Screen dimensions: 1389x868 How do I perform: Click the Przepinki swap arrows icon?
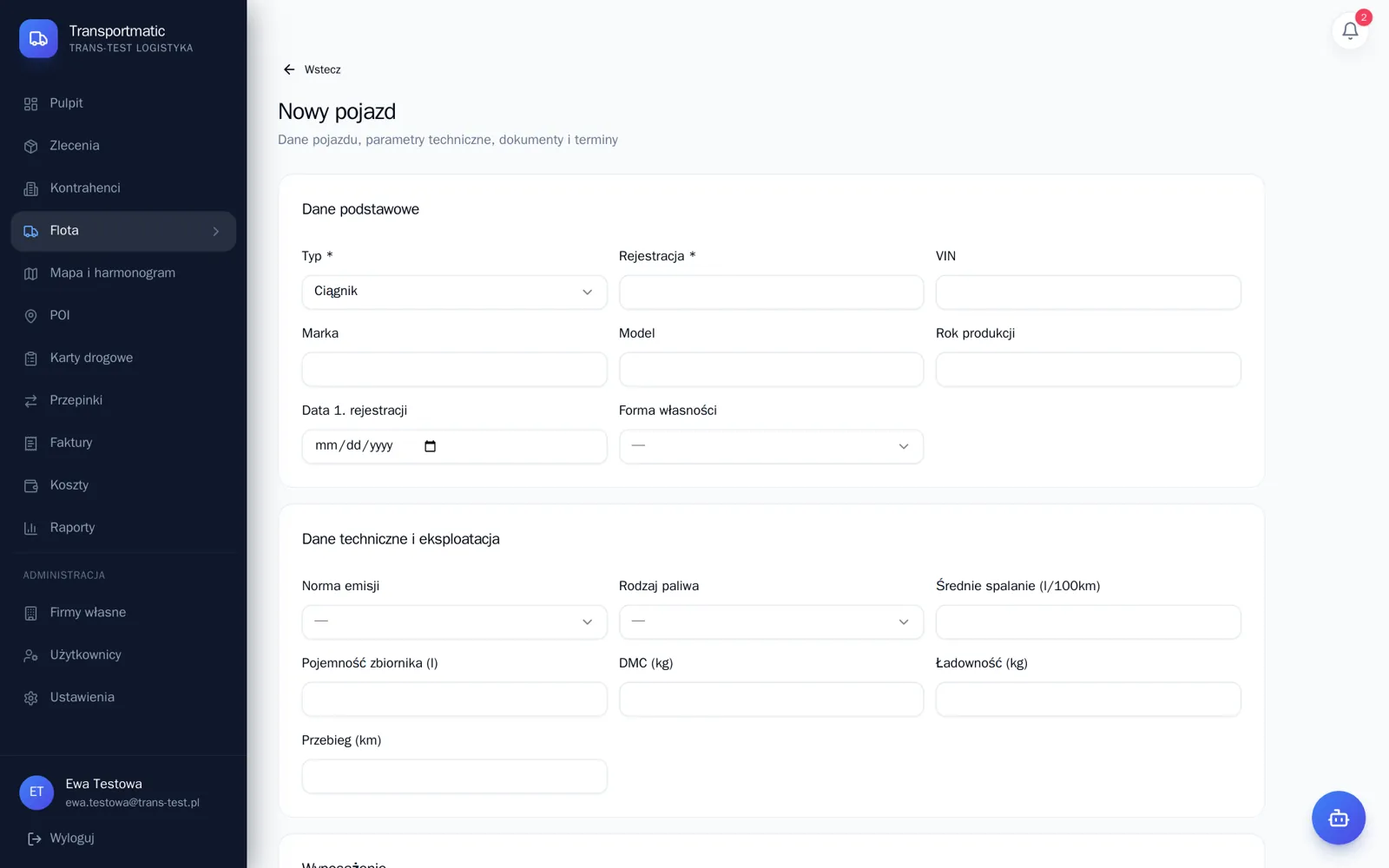(30, 401)
